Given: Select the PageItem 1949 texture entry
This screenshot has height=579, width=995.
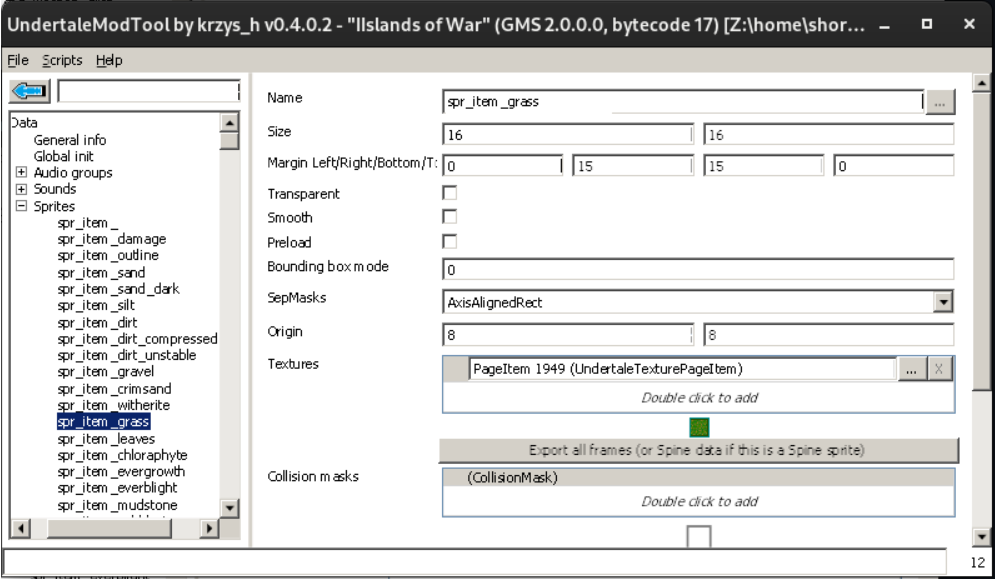Looking at the screenshot, I should click(682, 369).
